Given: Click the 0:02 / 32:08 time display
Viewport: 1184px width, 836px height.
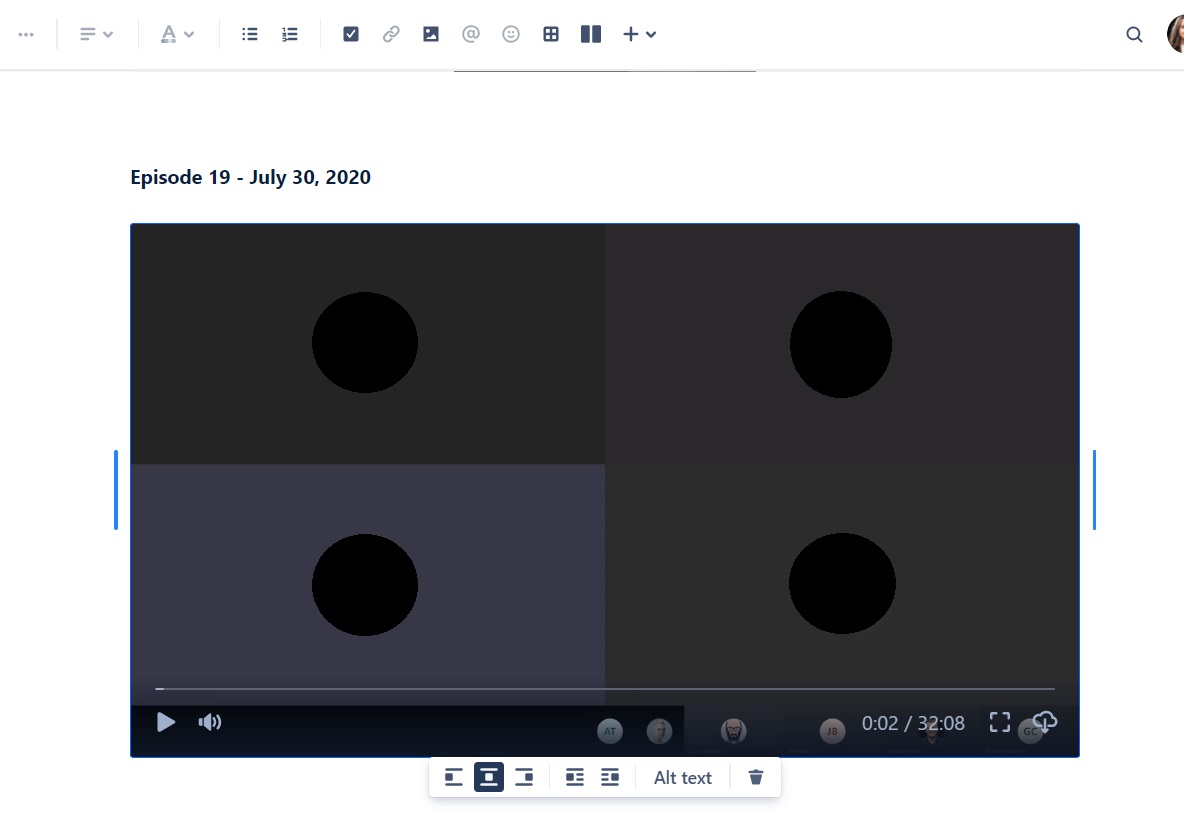Looking at the screenshot, I should pos(913,723).
